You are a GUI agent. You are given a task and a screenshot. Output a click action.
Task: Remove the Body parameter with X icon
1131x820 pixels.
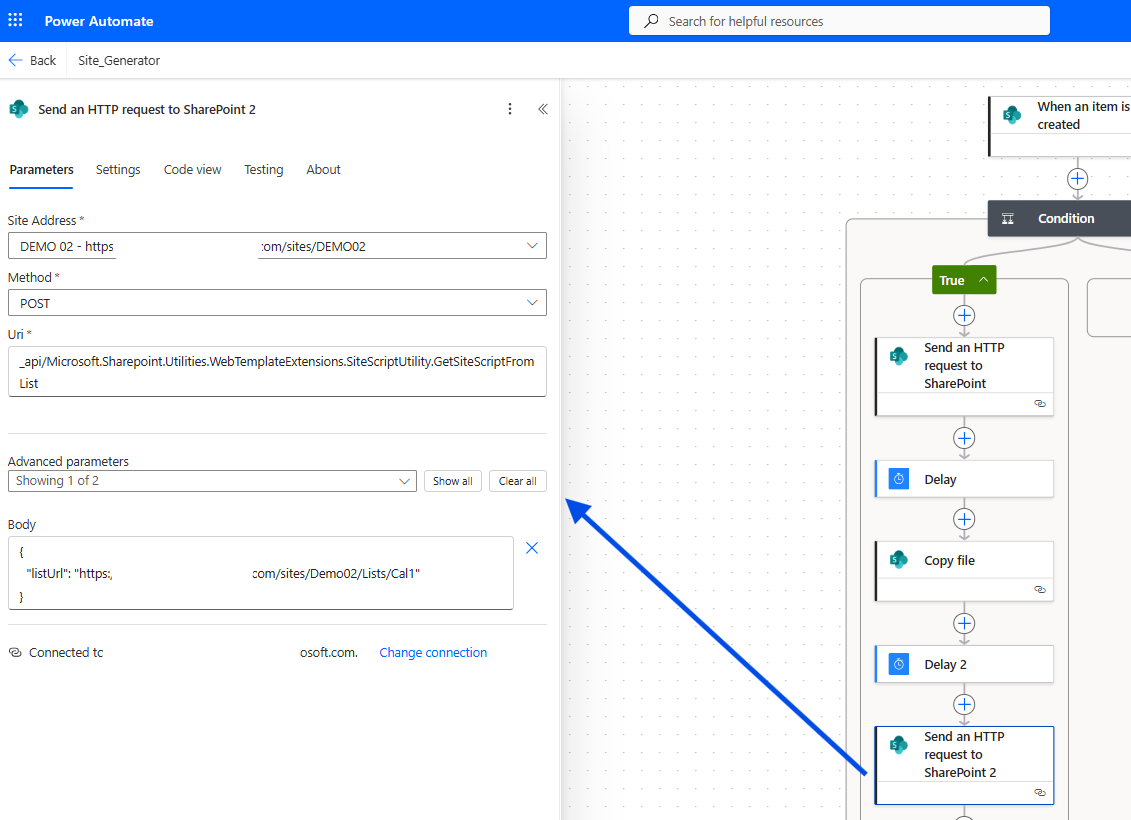(x=532, y=548)
